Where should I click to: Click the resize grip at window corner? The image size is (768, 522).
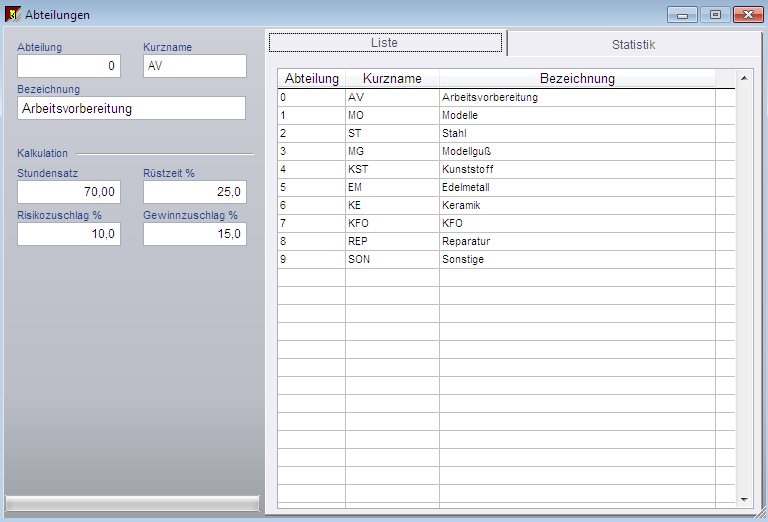761,513
